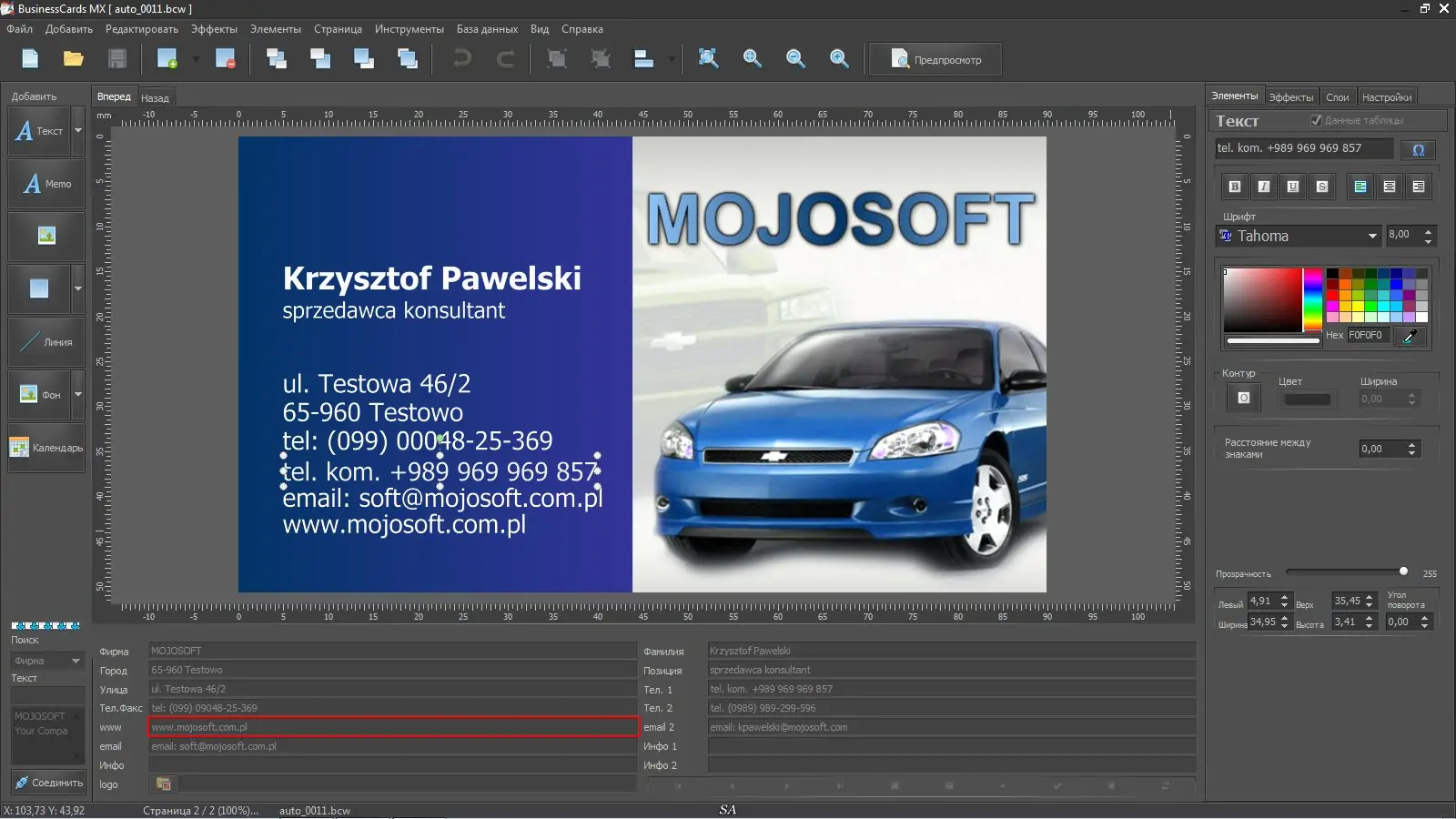
Task: Open the Calendar tool
Action: [46, 448]
